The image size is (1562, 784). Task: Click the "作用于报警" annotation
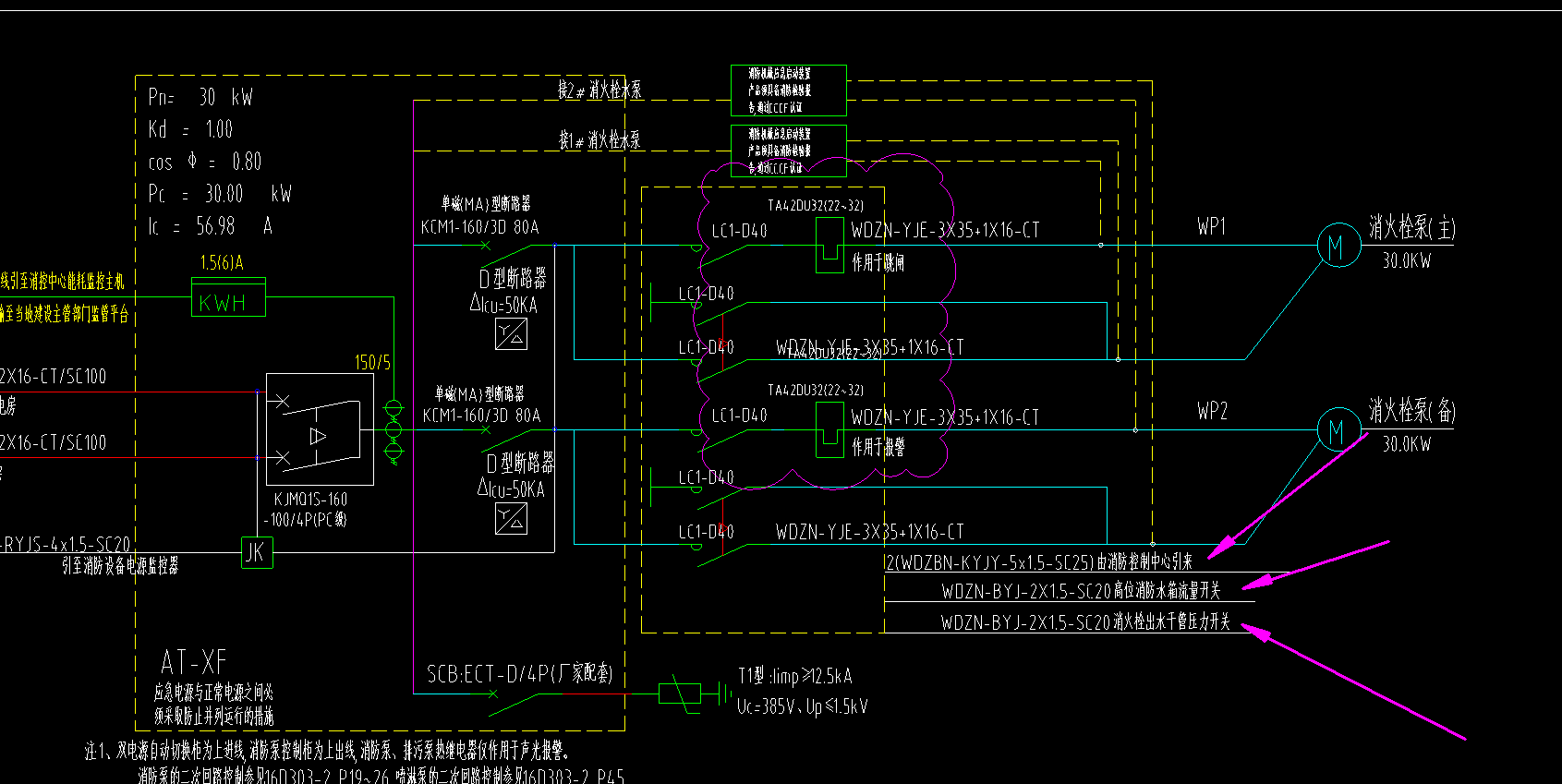point(878,448)
